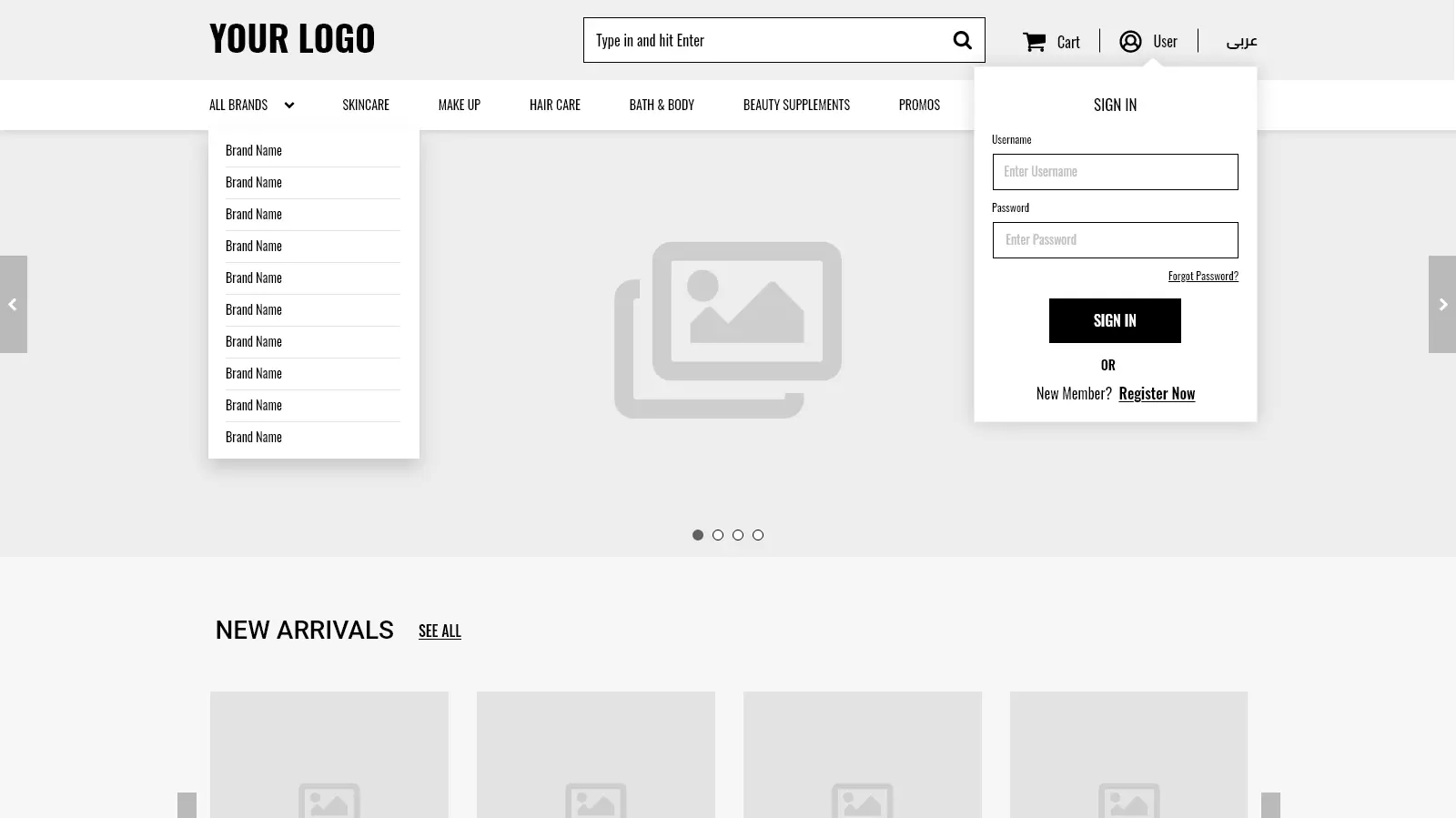This screenshot has height=818, width=1456.
Task: Click New Arrivals carousel right arrow
Action: (x=1270, y=805)
